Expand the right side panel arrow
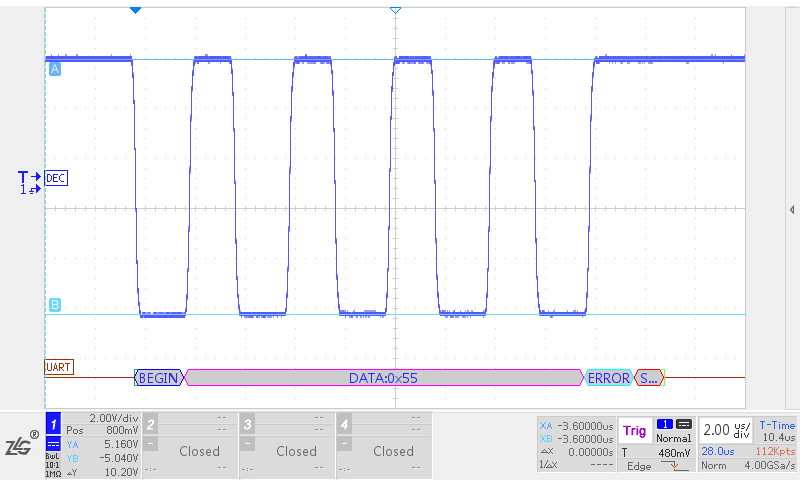 click(791, 209)
